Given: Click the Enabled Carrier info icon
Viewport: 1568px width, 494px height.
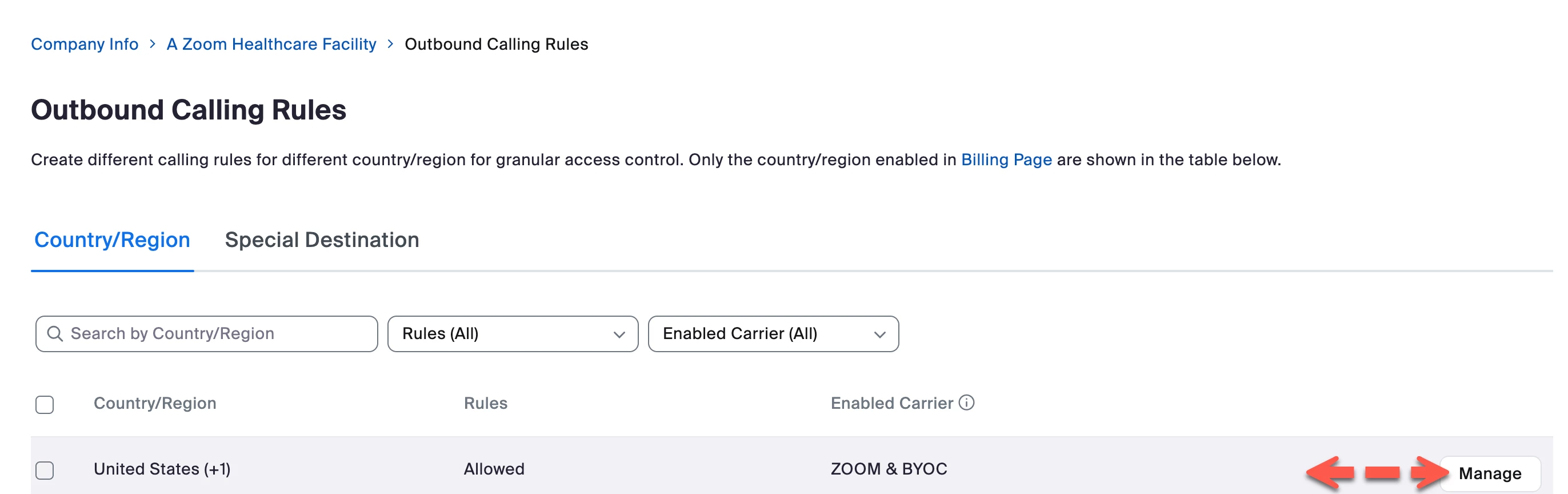Looking at the screenshot, I should 967,403.
